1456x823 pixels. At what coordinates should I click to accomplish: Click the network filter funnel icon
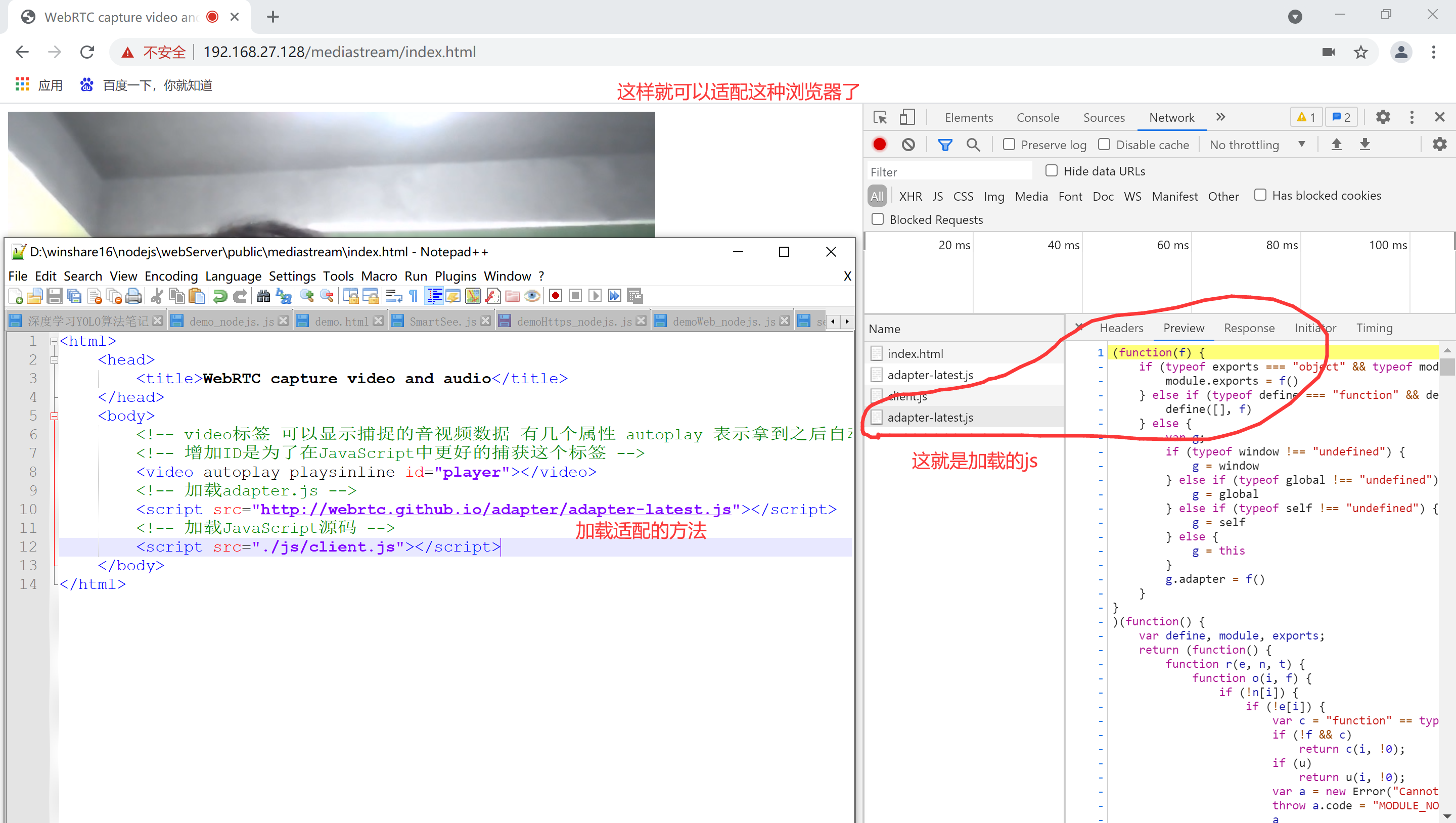pos(944,145)
